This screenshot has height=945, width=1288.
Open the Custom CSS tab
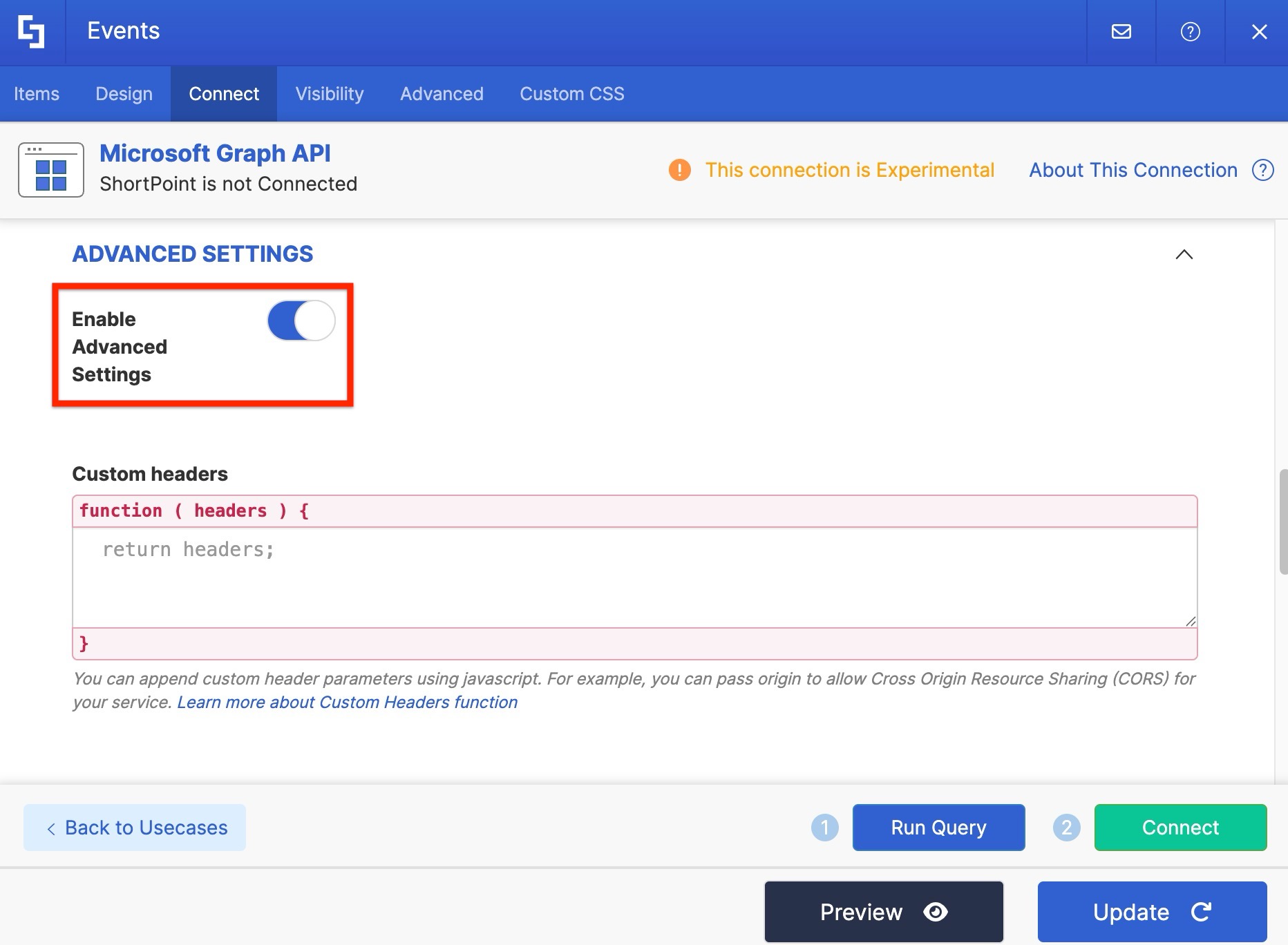click(572, 94)
